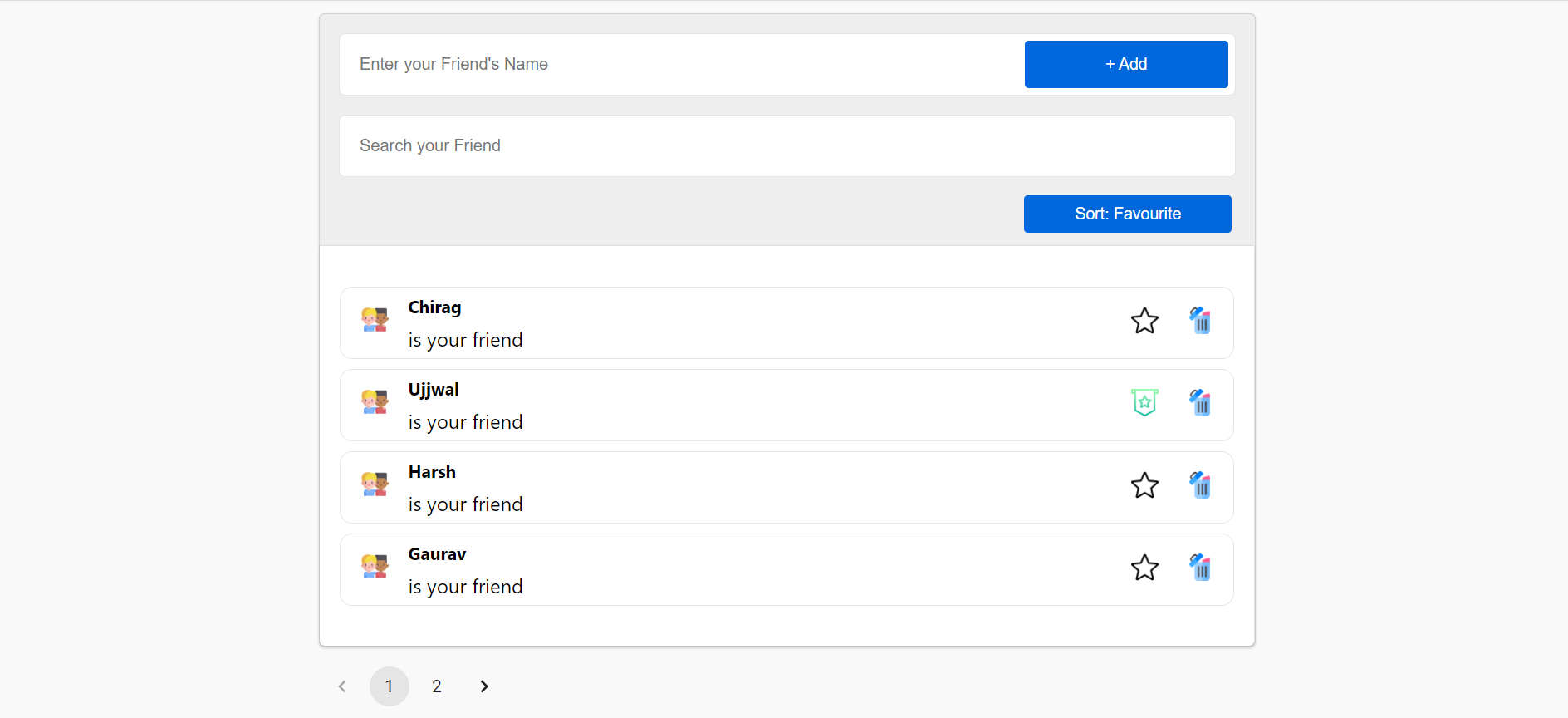Click the friends avatar beside Chirag

(x=375, y=320)
